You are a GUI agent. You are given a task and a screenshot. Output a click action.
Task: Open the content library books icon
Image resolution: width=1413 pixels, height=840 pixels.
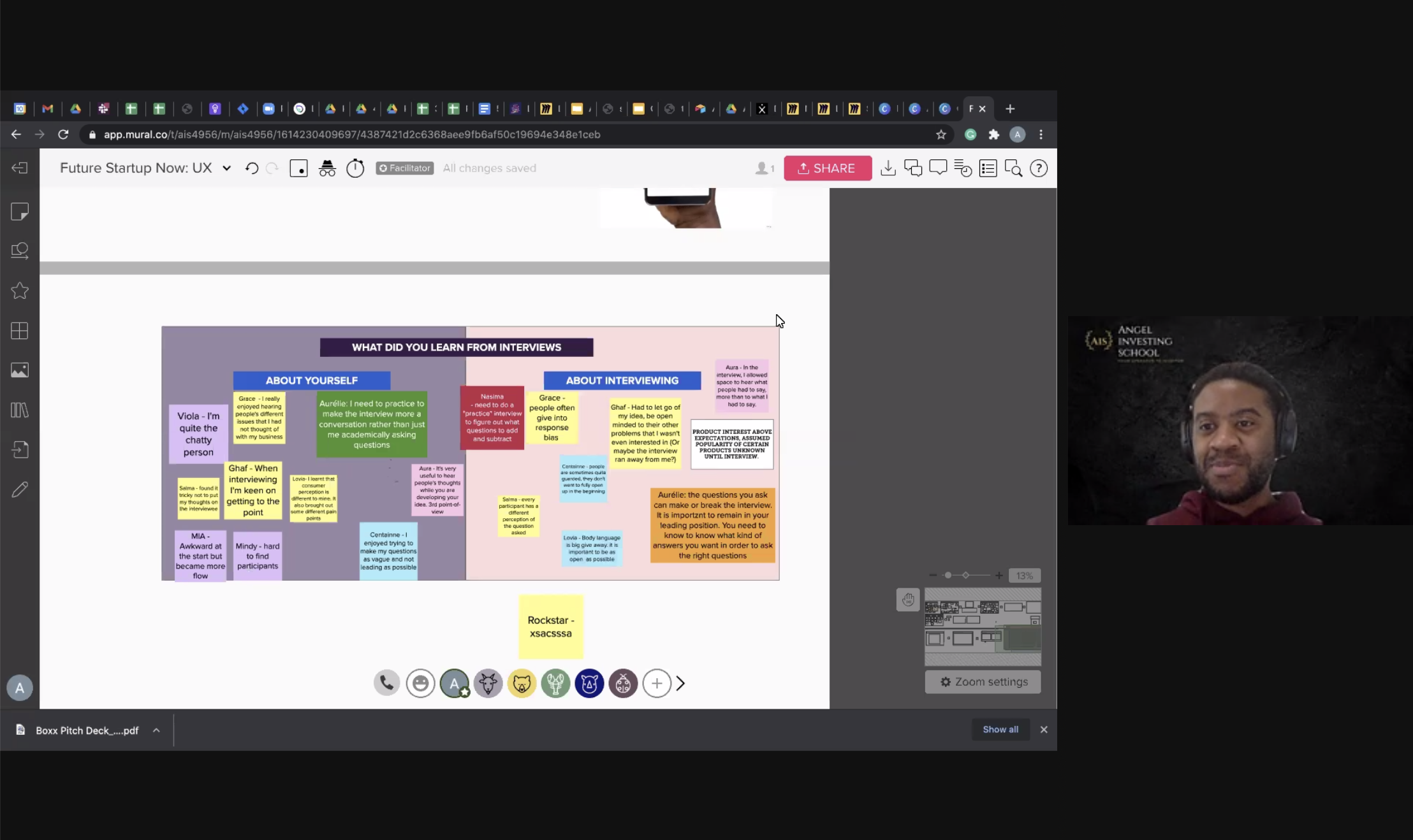[x=20, y=410]
